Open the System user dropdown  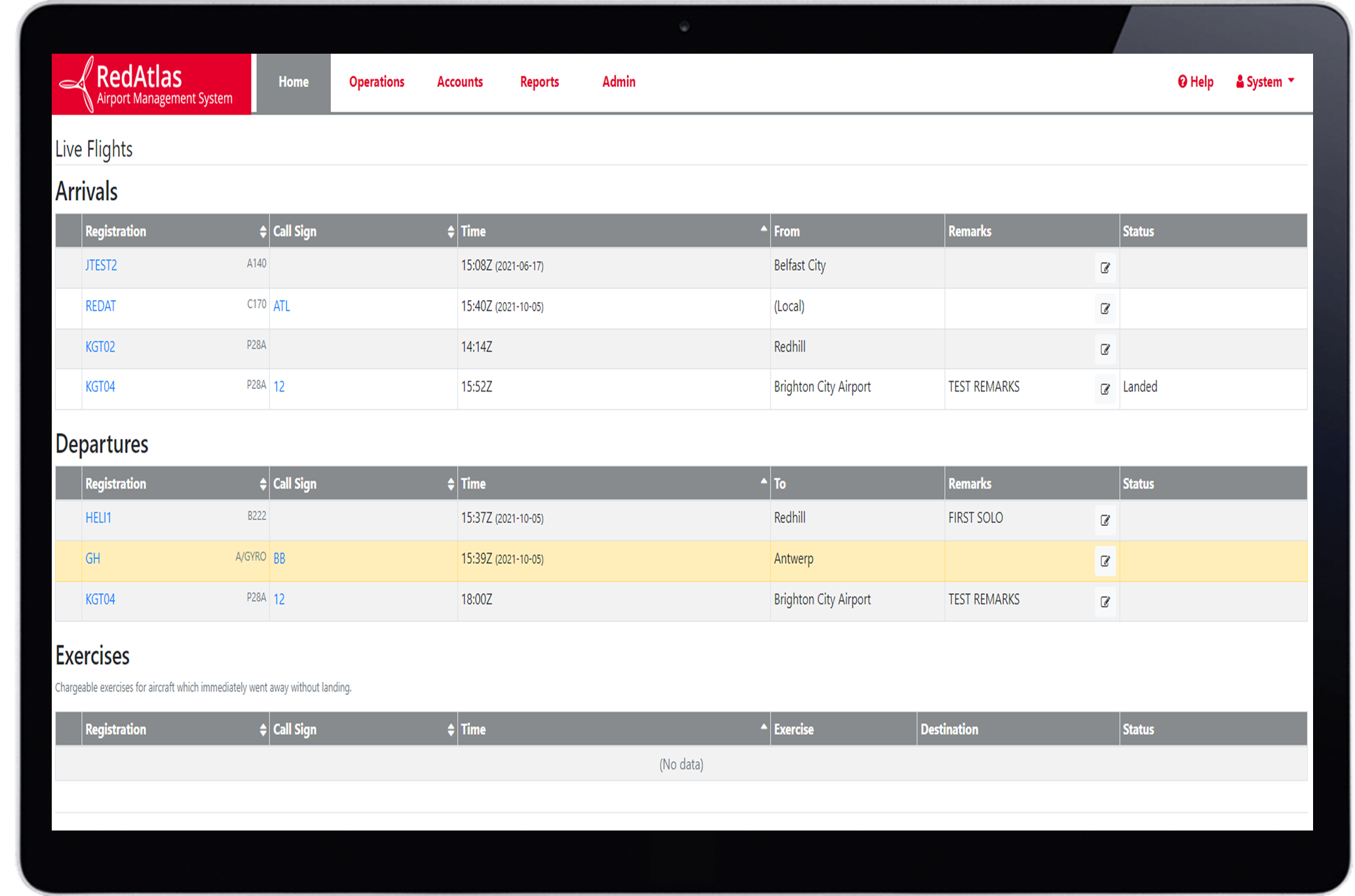click(1265, 82)
